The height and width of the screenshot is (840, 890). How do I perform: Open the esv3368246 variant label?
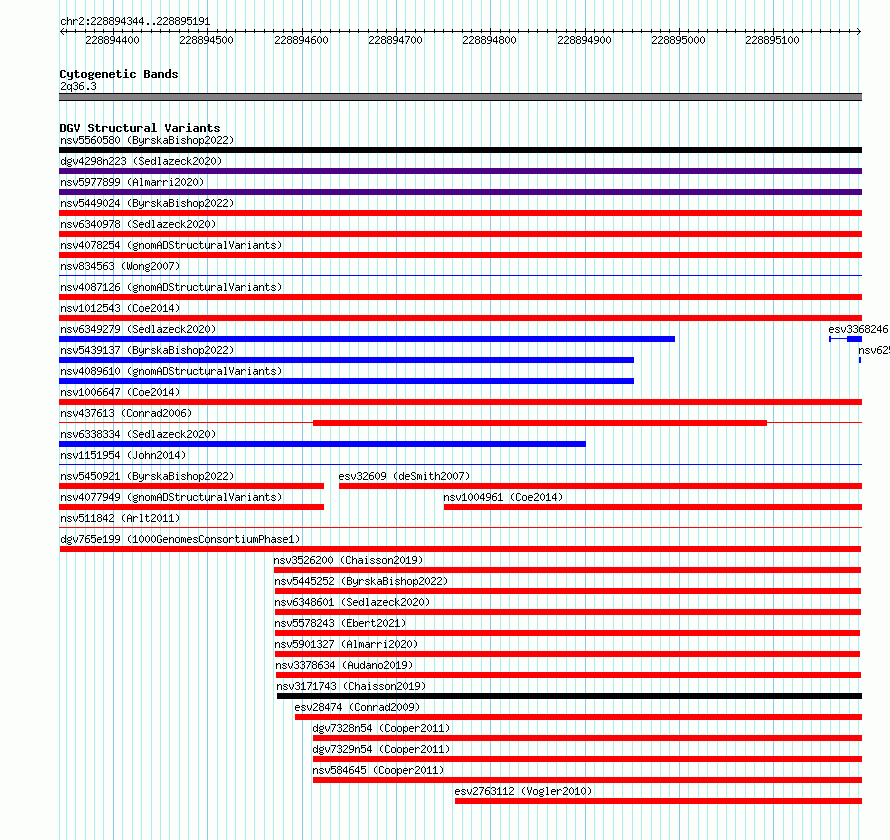(x=858, y=329)
